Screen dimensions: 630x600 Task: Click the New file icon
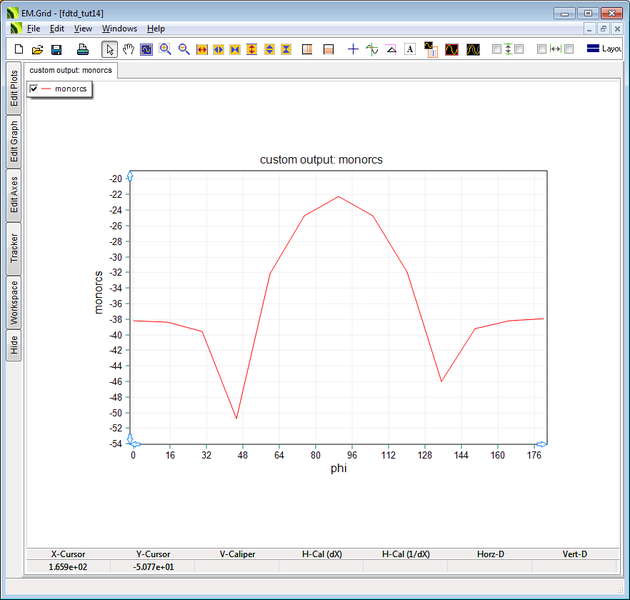(18, 49)
